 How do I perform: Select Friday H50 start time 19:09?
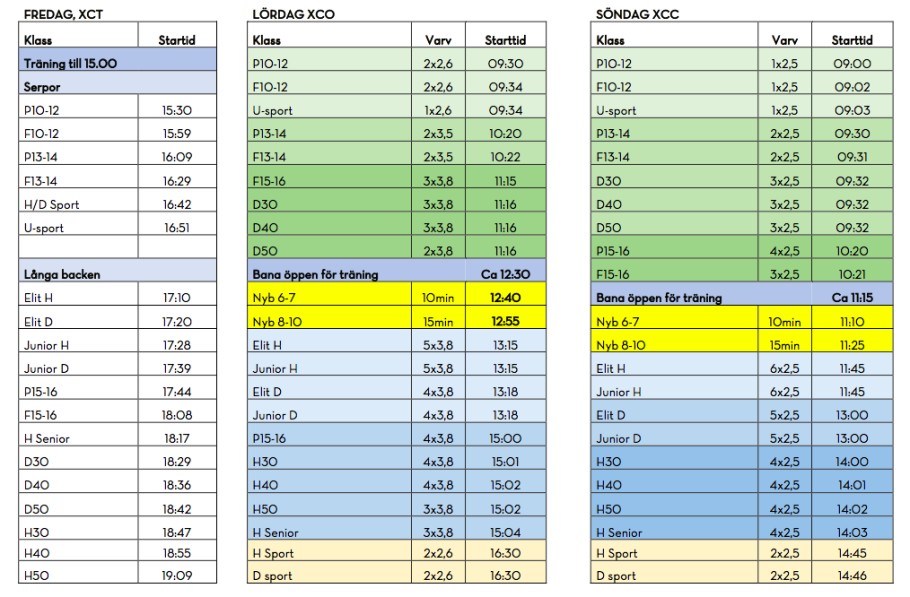point(177,576)
